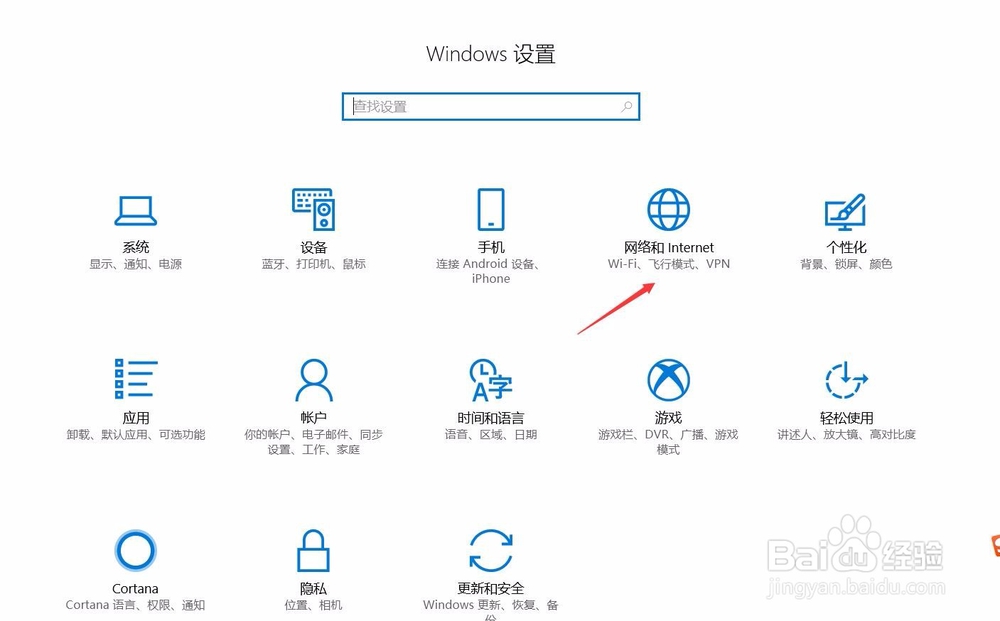Open the 个性化 paintbrush icon

click(846, 212)
